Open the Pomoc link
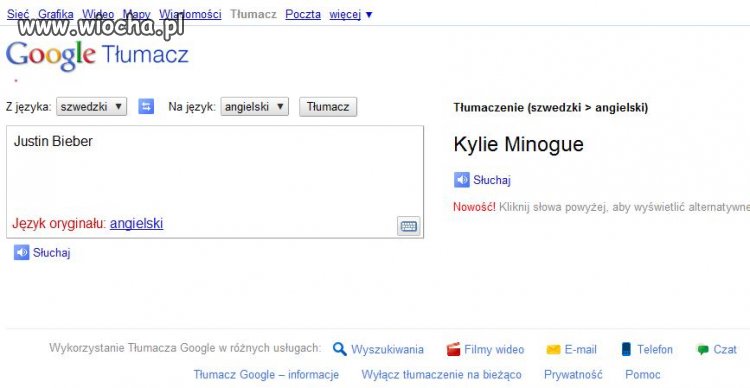 [643, 375]
